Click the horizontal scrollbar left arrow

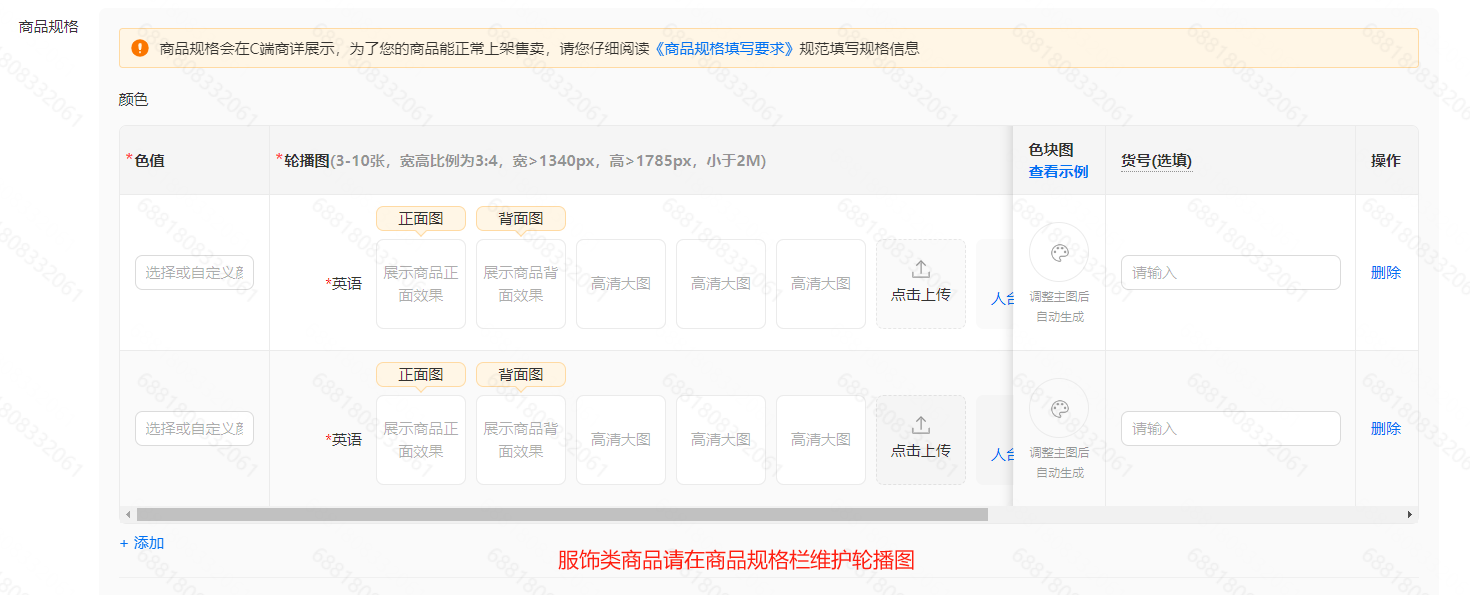(x=127, y=514)
